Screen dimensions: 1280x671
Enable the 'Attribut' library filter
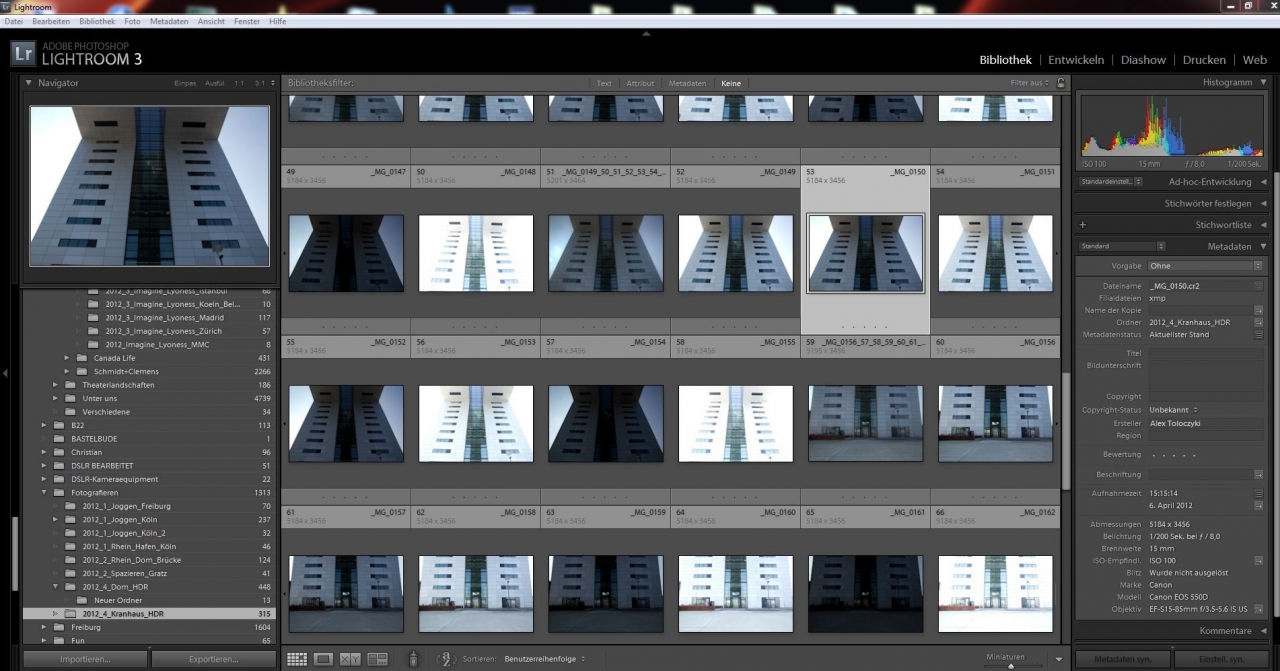[x=640, y=83]
